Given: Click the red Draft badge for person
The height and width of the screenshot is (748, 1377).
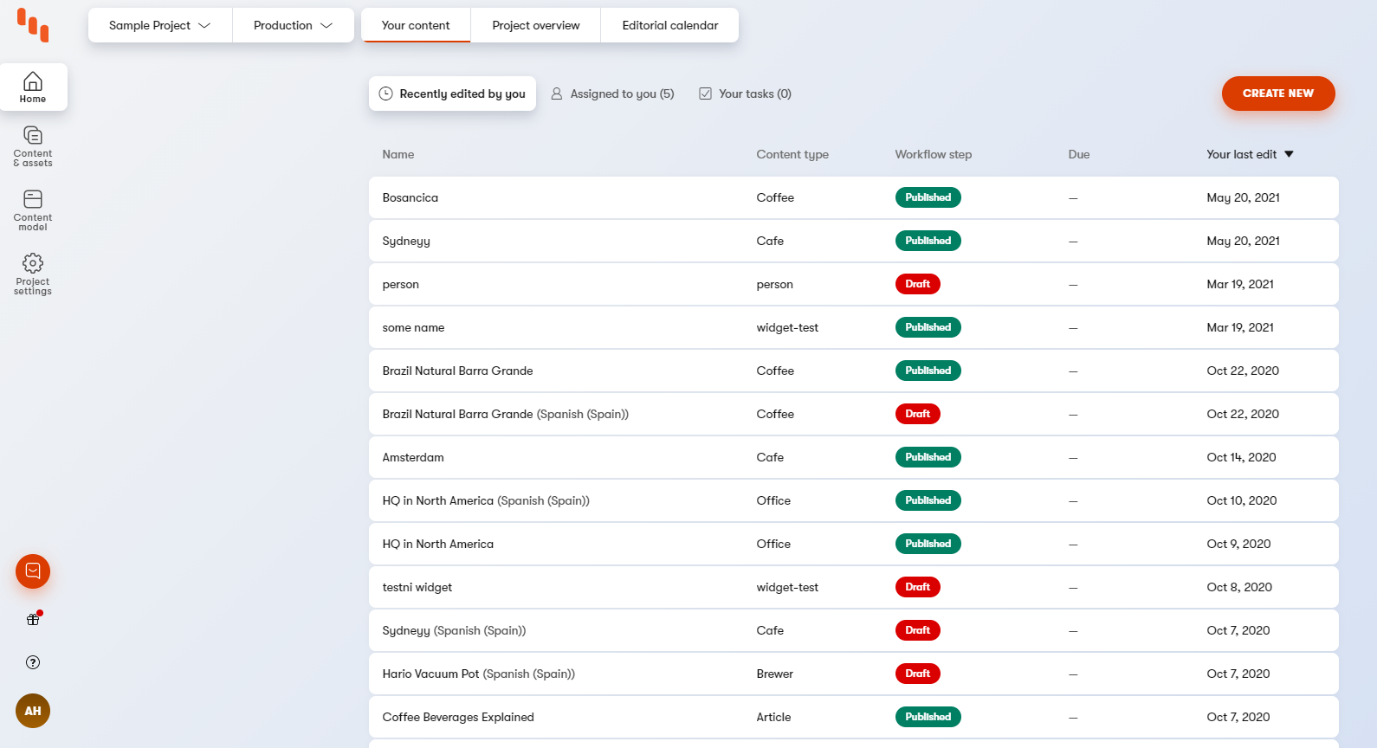Looking at the screenshot, I should tap(917, 284).
